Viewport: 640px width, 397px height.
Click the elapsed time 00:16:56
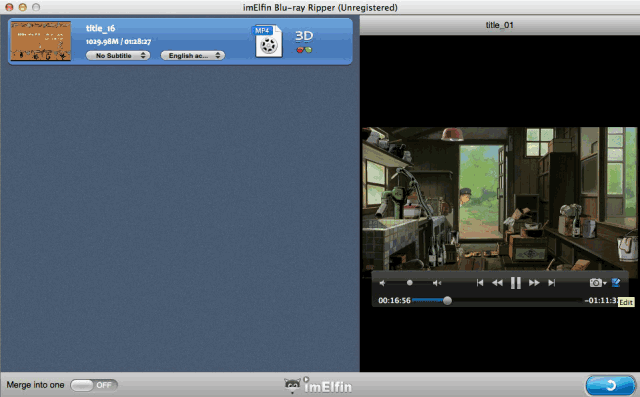(x=394, y=301)
